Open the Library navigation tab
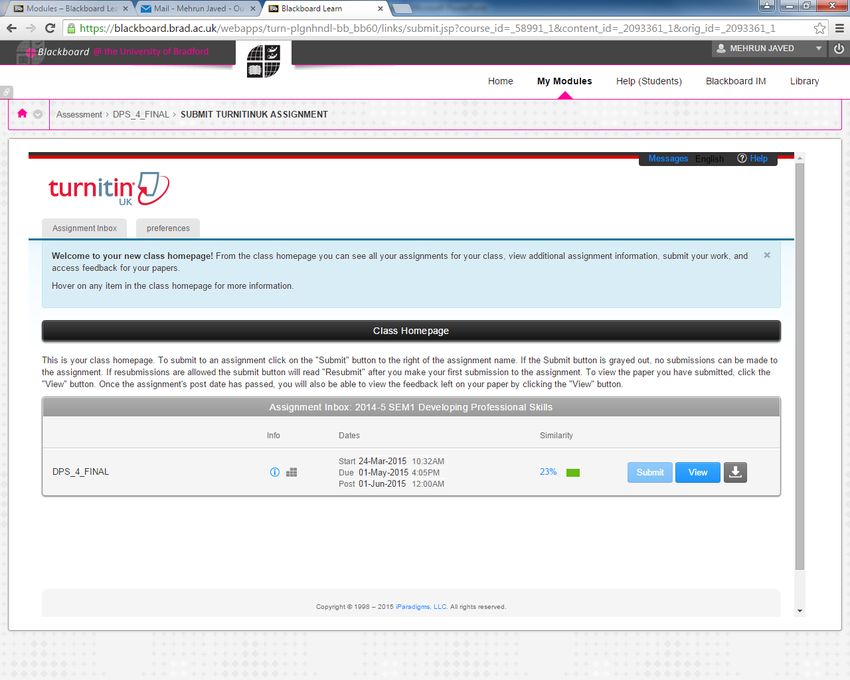850x680 pixels. [x=804, y=81]
